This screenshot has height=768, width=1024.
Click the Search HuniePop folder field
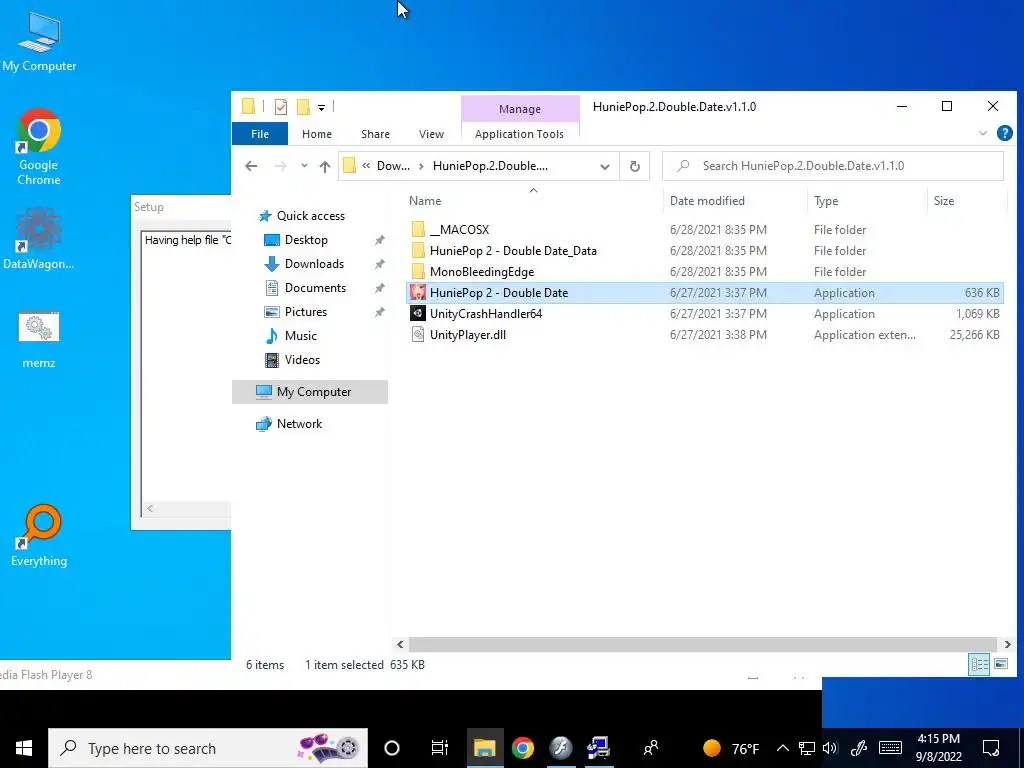(833, 166)
